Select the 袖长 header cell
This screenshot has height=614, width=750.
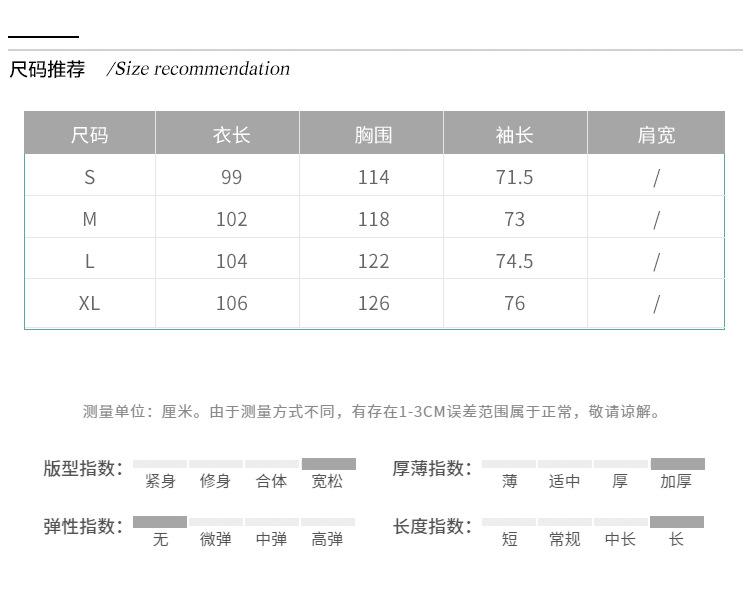514,134
